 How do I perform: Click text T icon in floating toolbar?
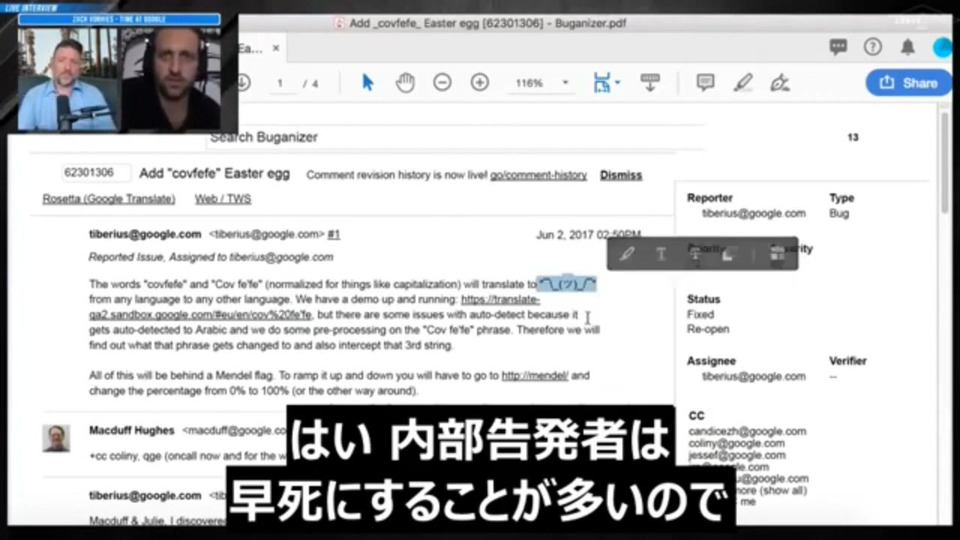click(661, 253)
